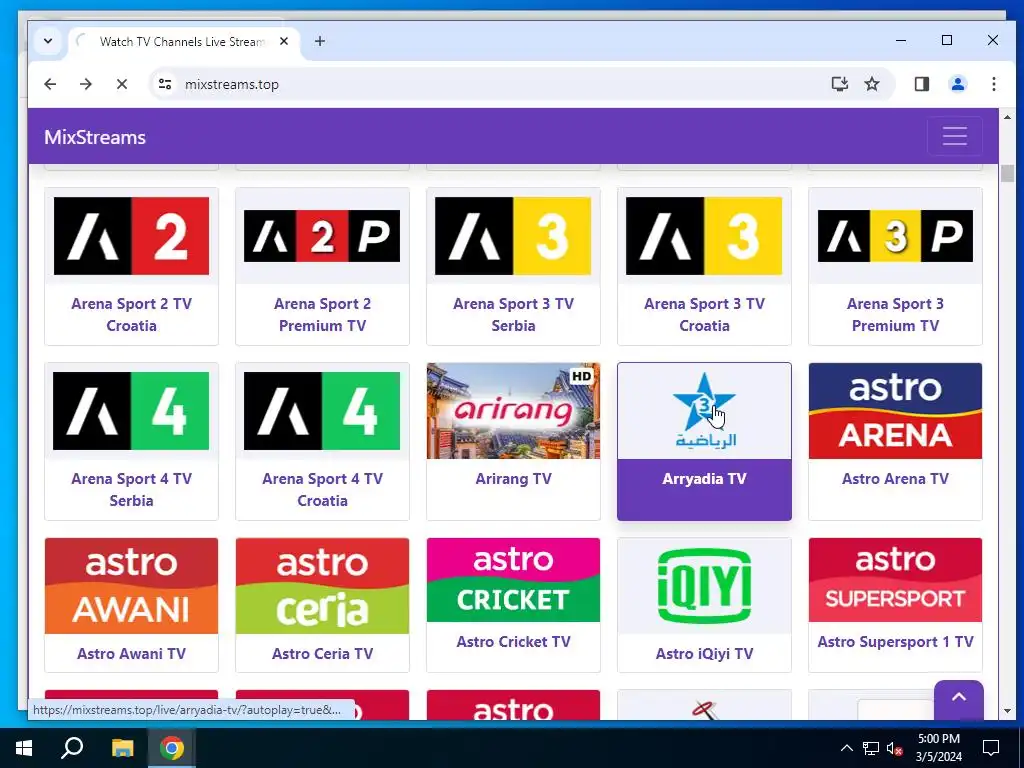Open the Arena Sport 4 TV Croatia link
The image size is (1024, 768).
pyautogui.click(x=322, y=490)
